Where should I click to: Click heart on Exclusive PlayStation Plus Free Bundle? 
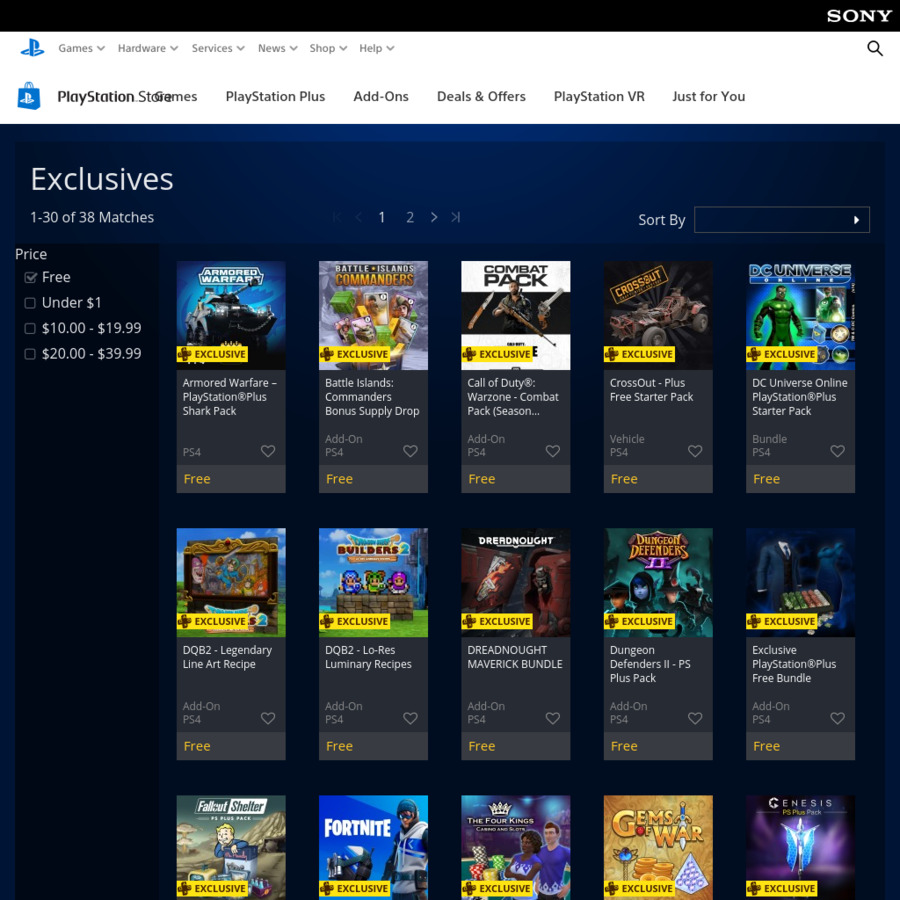(837, 718)
